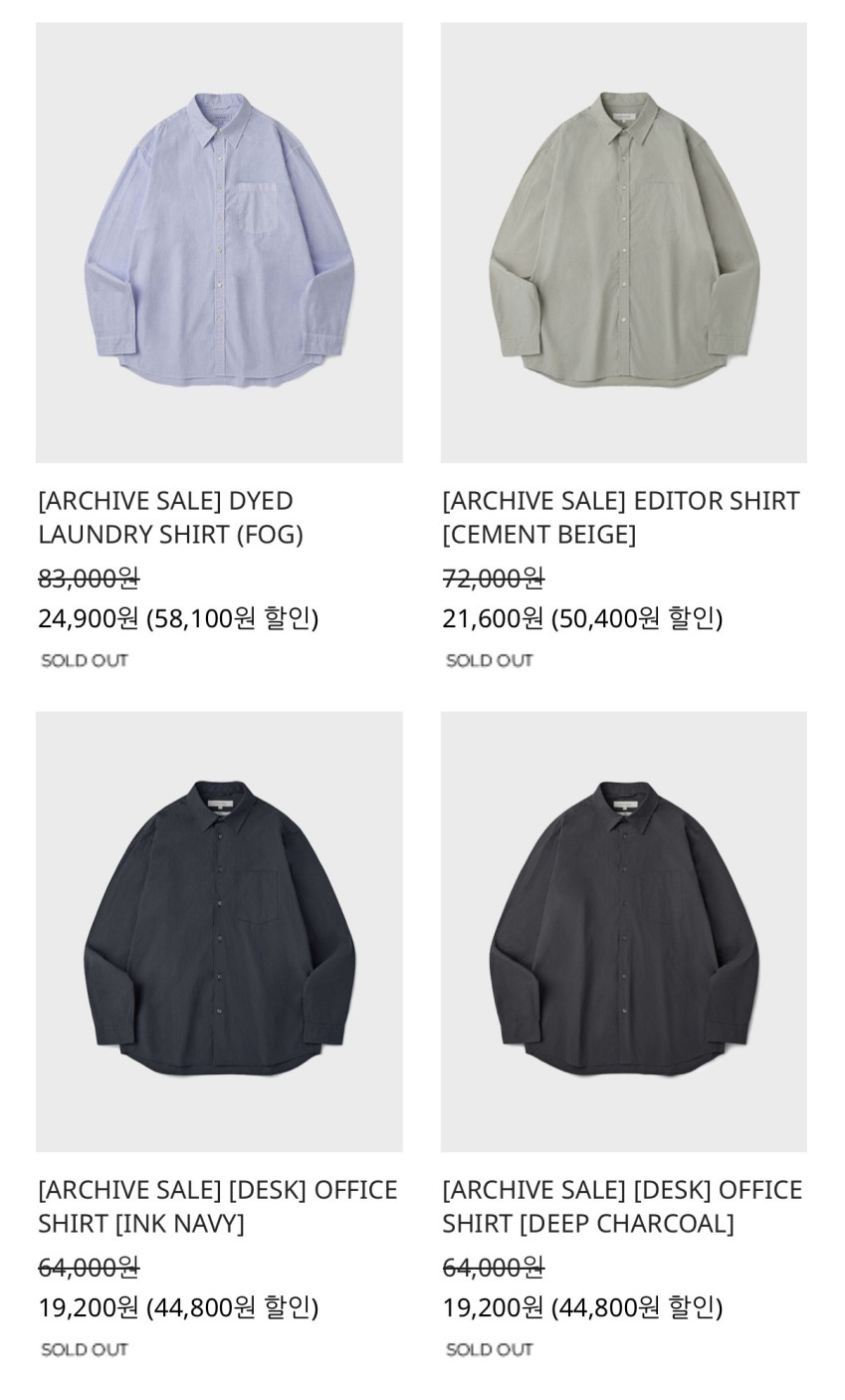Viewport: 845px width, 1400px height.
Task: Open the Editor Shirt Cement Beige product image
Action: point(624,242)
